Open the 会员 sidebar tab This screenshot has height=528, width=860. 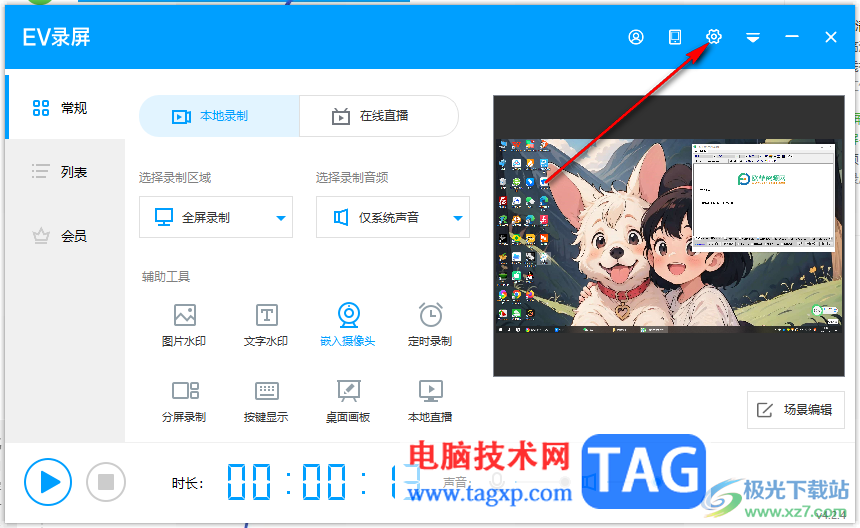(65, 236)
